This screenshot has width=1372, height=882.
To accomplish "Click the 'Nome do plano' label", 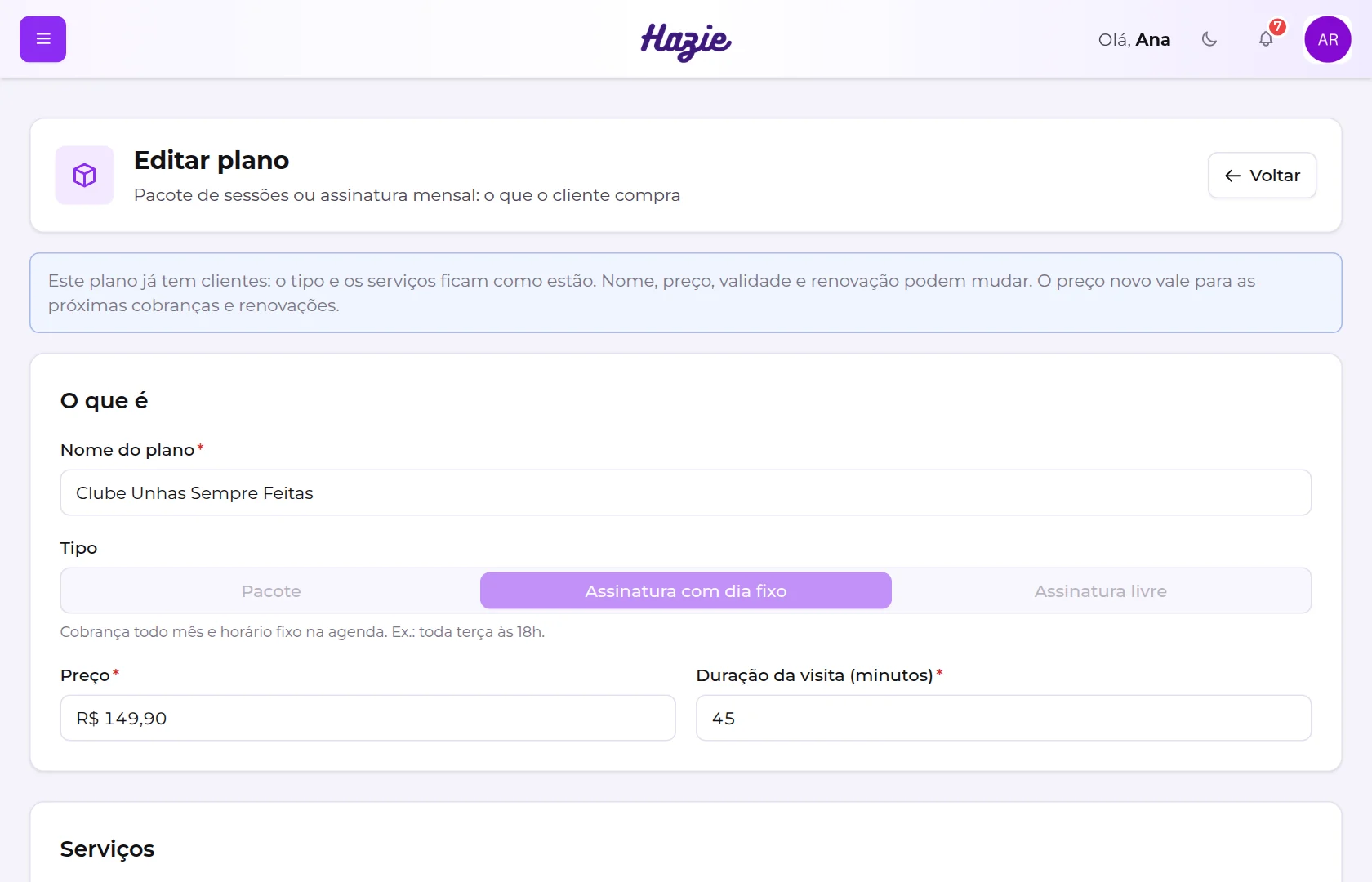I will tap(127, 450).
